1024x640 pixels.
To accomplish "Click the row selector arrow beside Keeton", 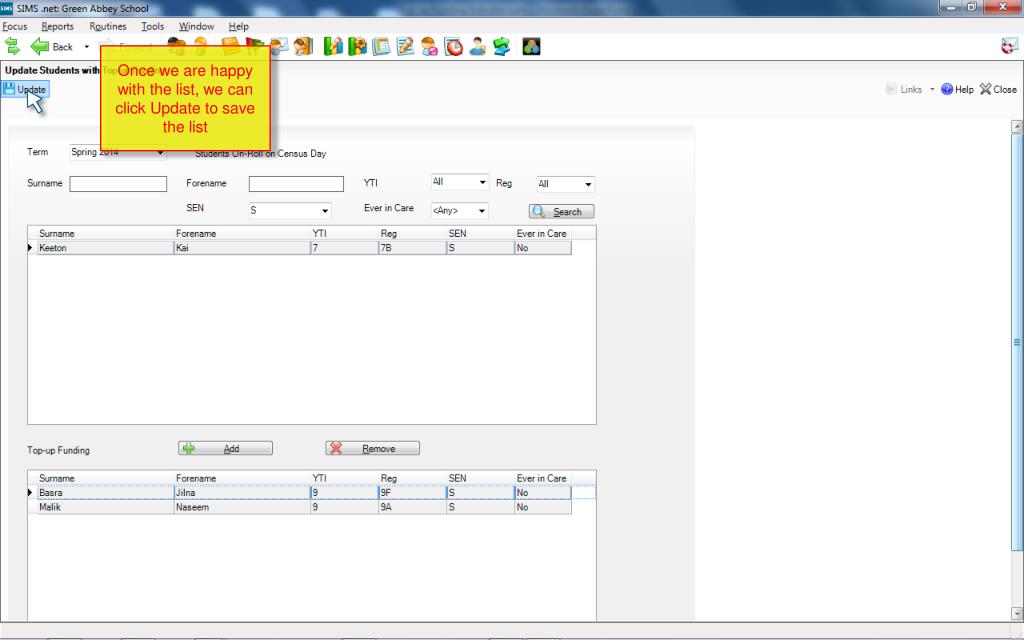I will pyautogui.click(x=31, y=248).
